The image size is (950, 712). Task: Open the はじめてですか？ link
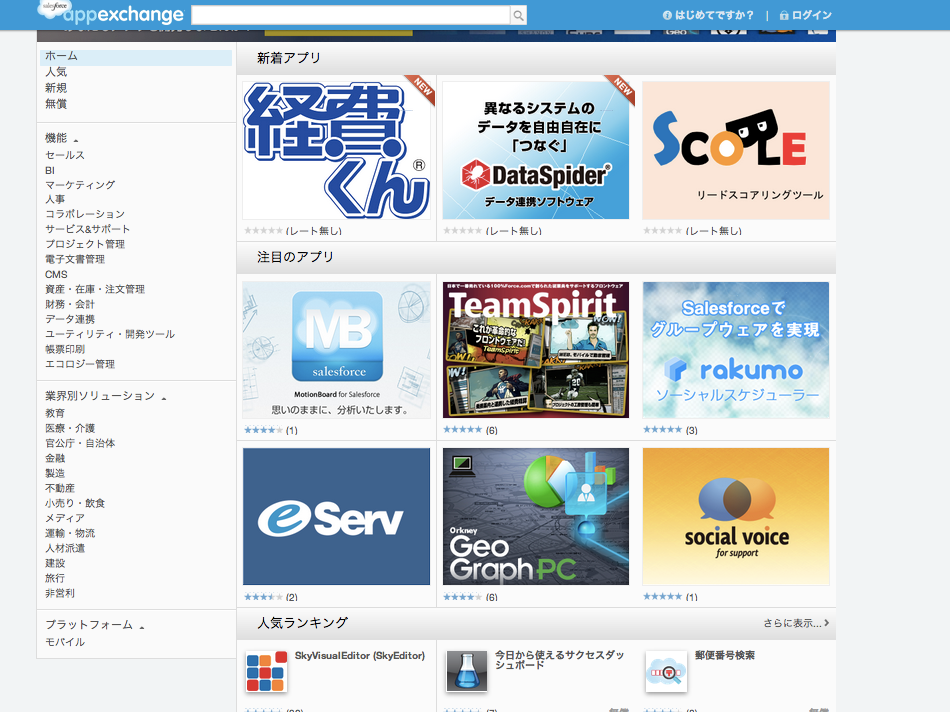point(714,15)
